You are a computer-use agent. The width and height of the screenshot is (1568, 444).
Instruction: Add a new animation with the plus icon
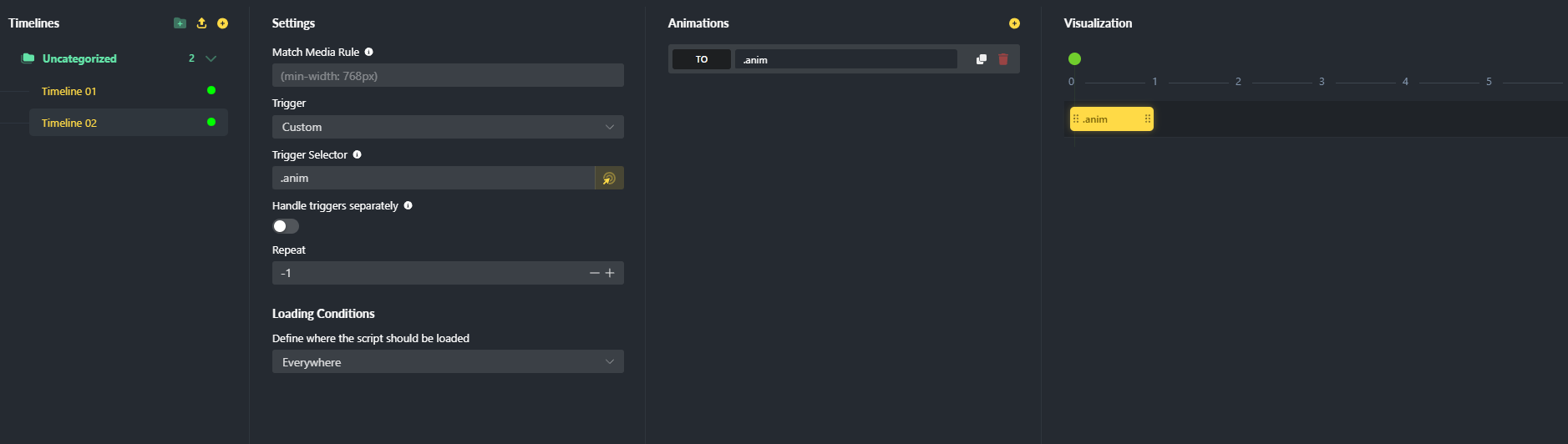[1014, 23]
